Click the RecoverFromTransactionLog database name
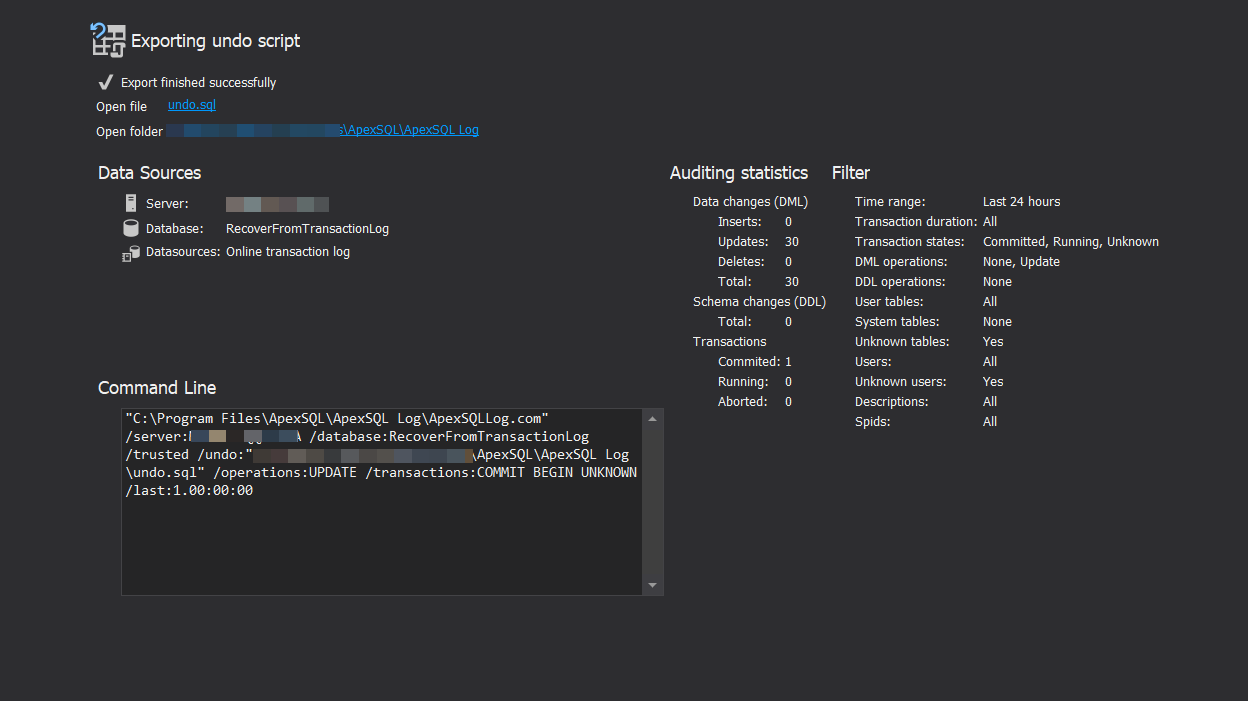 [307, 229]
